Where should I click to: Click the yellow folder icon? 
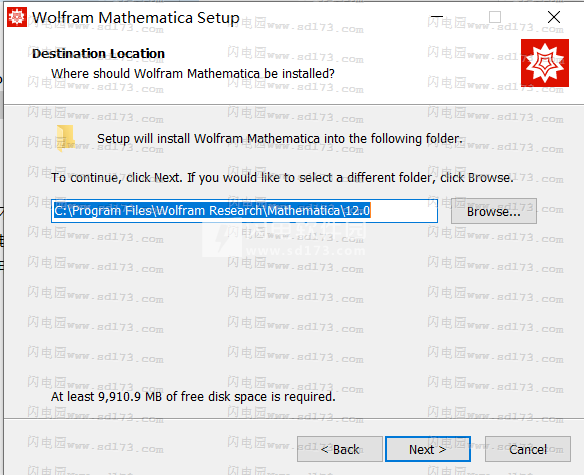click(66, 139)
